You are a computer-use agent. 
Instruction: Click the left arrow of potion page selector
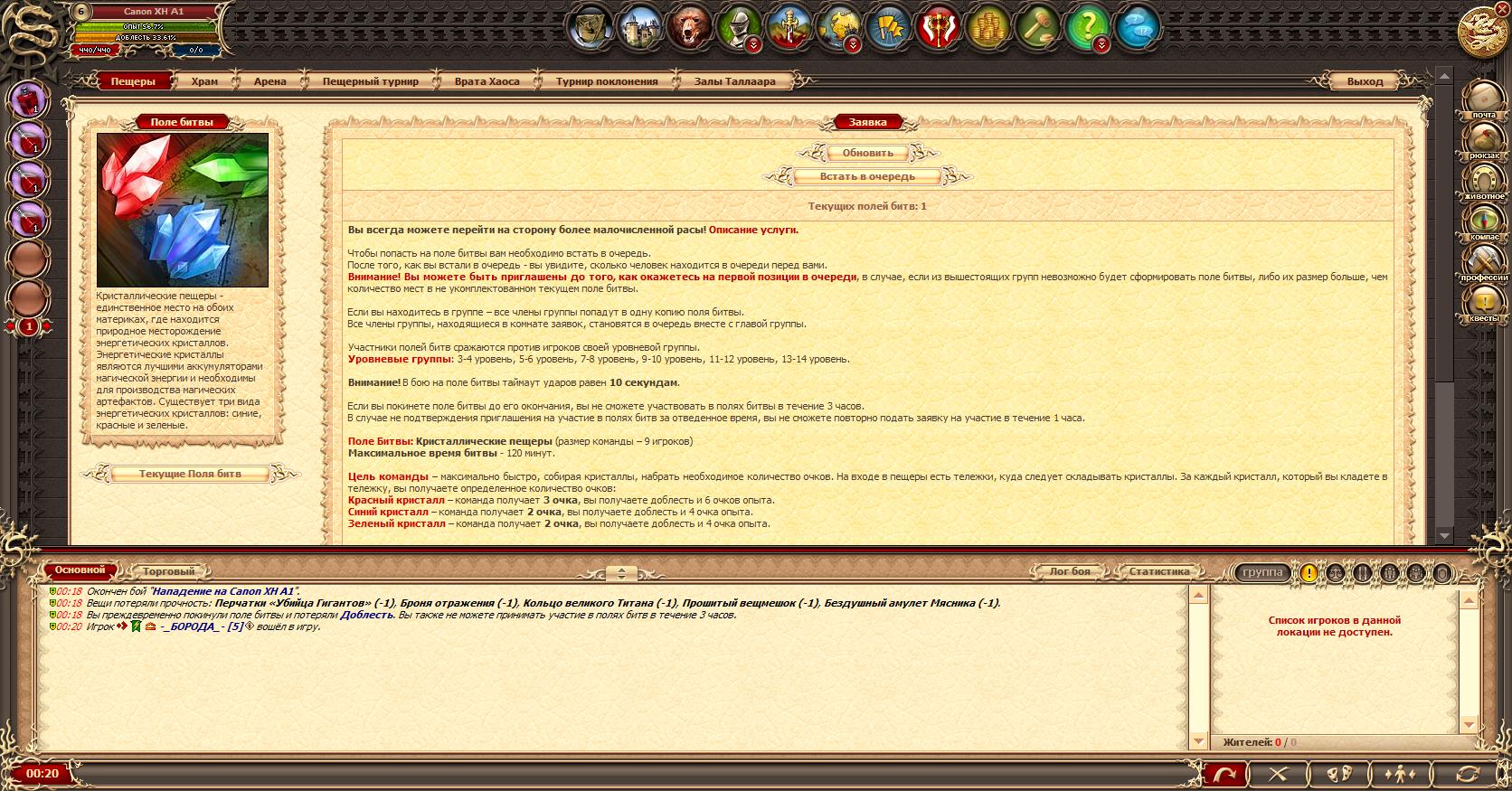coord(11,326)
